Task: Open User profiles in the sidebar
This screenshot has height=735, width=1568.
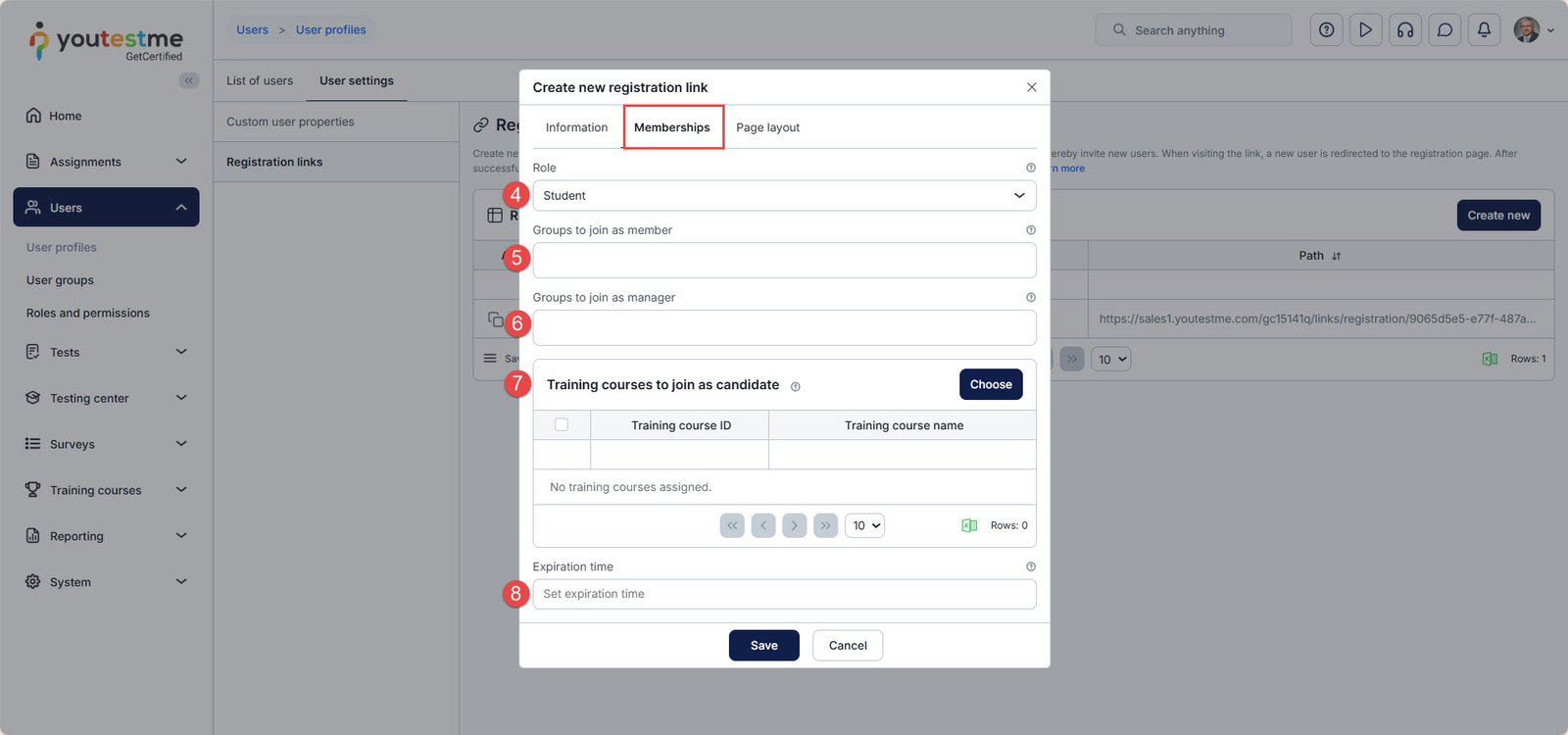Action: coord(62,248)
